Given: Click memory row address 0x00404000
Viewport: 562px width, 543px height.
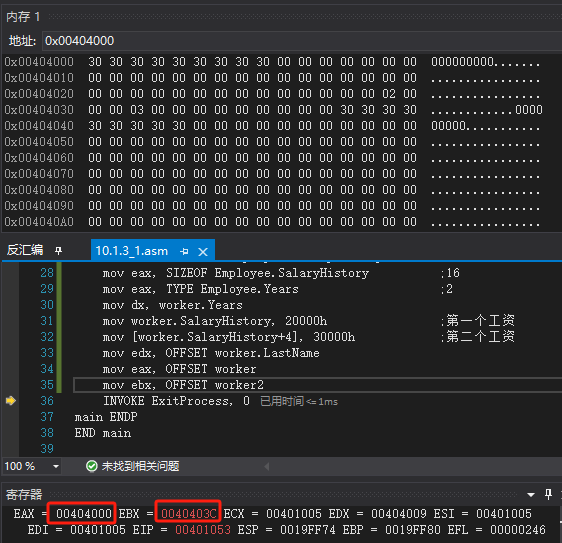Looking at the screenshot, I should click(39, 62).
